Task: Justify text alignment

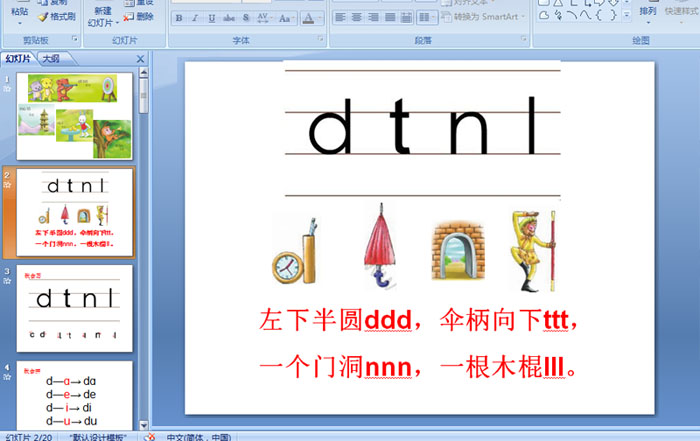Action: [390, 17]
